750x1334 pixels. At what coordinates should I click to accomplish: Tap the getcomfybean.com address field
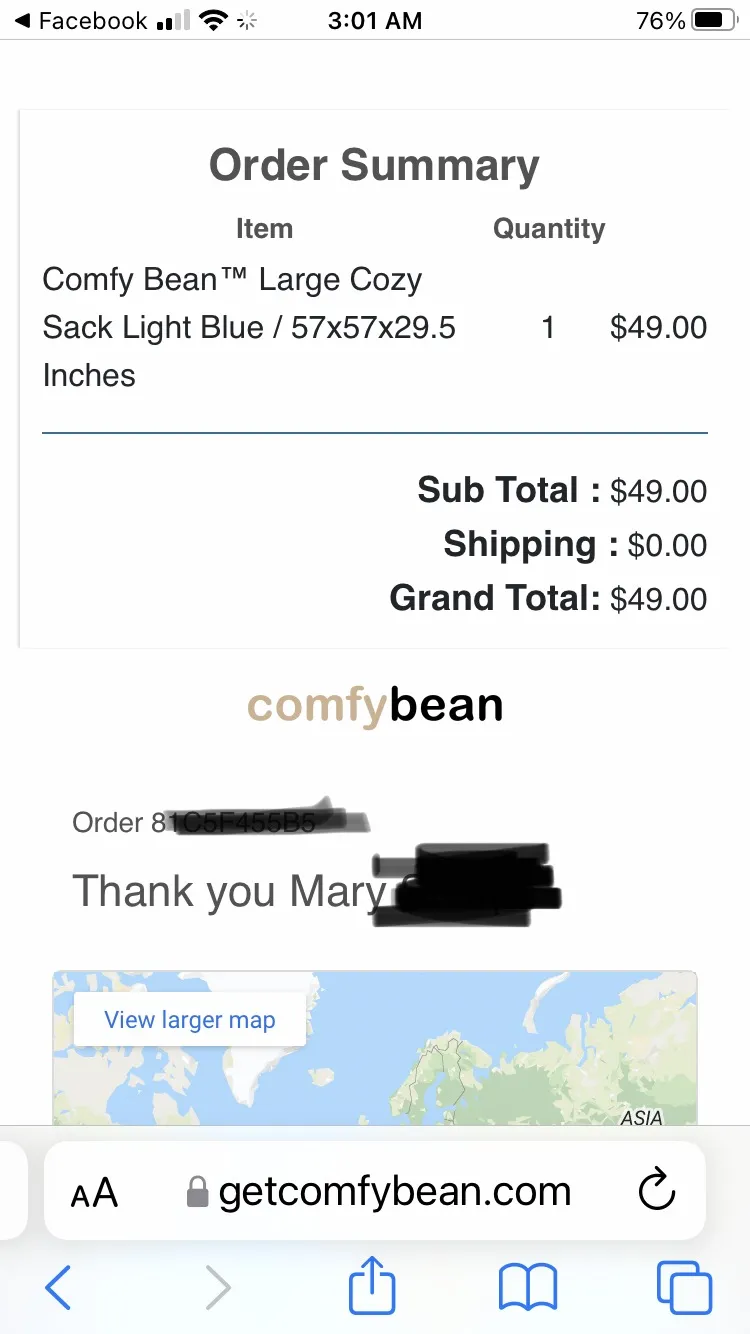coord(375,1191)
